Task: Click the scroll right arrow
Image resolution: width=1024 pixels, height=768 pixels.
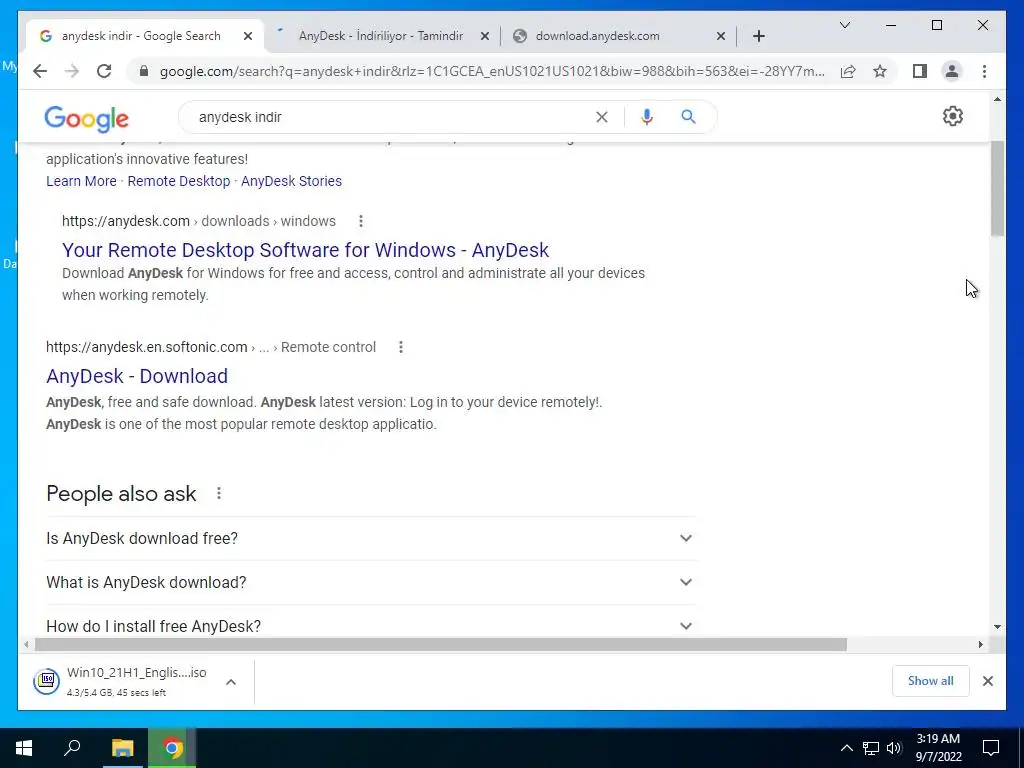Action: coord(980,645)
